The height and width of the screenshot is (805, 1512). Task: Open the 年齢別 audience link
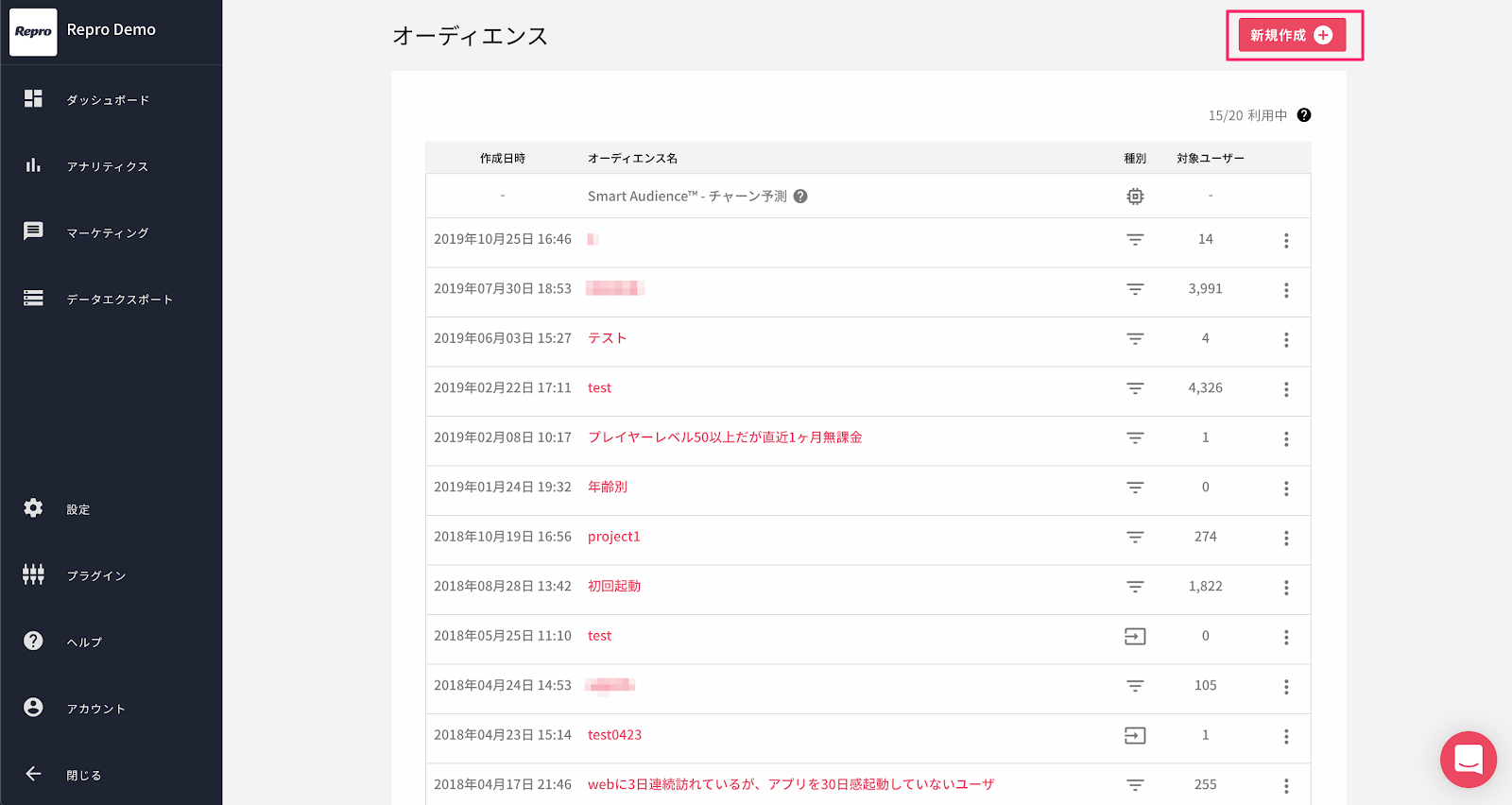(x=608, y=488)
